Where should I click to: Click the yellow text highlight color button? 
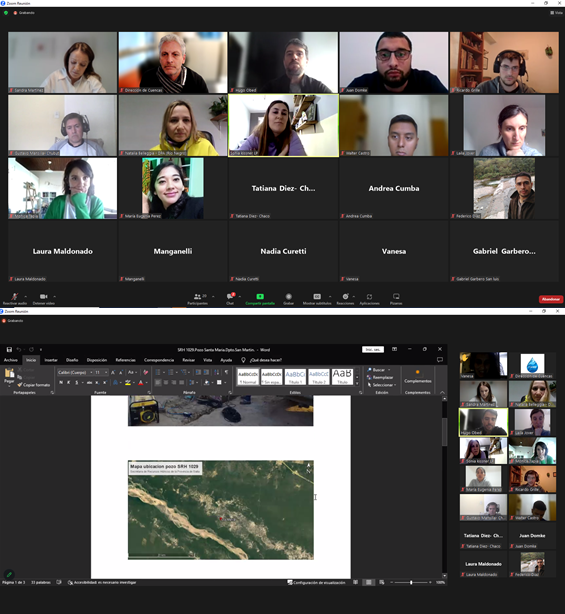(127, 383)
